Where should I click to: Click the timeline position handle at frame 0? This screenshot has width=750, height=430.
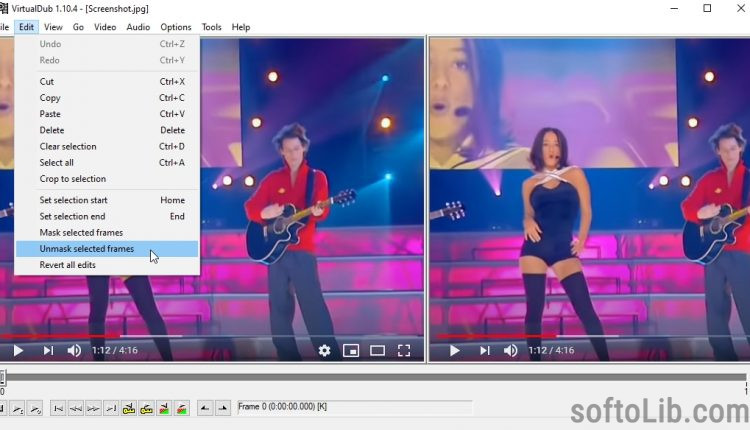coord(2,377)
